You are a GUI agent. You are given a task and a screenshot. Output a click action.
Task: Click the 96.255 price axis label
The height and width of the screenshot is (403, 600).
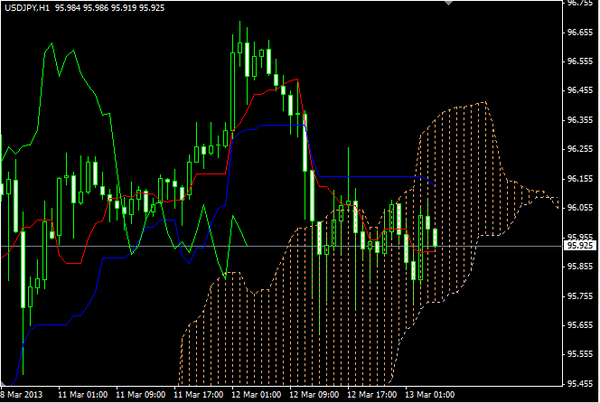(x=580, y=149)
